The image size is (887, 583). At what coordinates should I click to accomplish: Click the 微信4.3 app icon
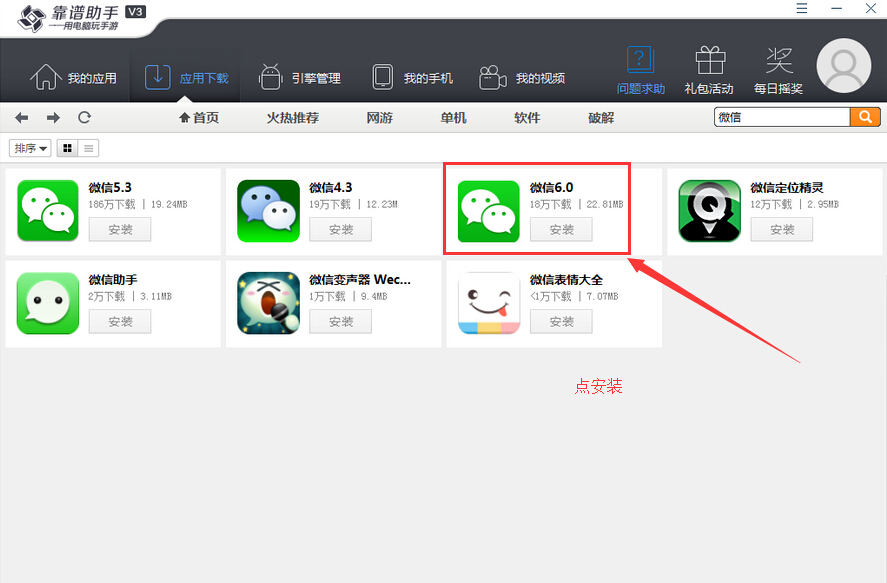point(268,210)
